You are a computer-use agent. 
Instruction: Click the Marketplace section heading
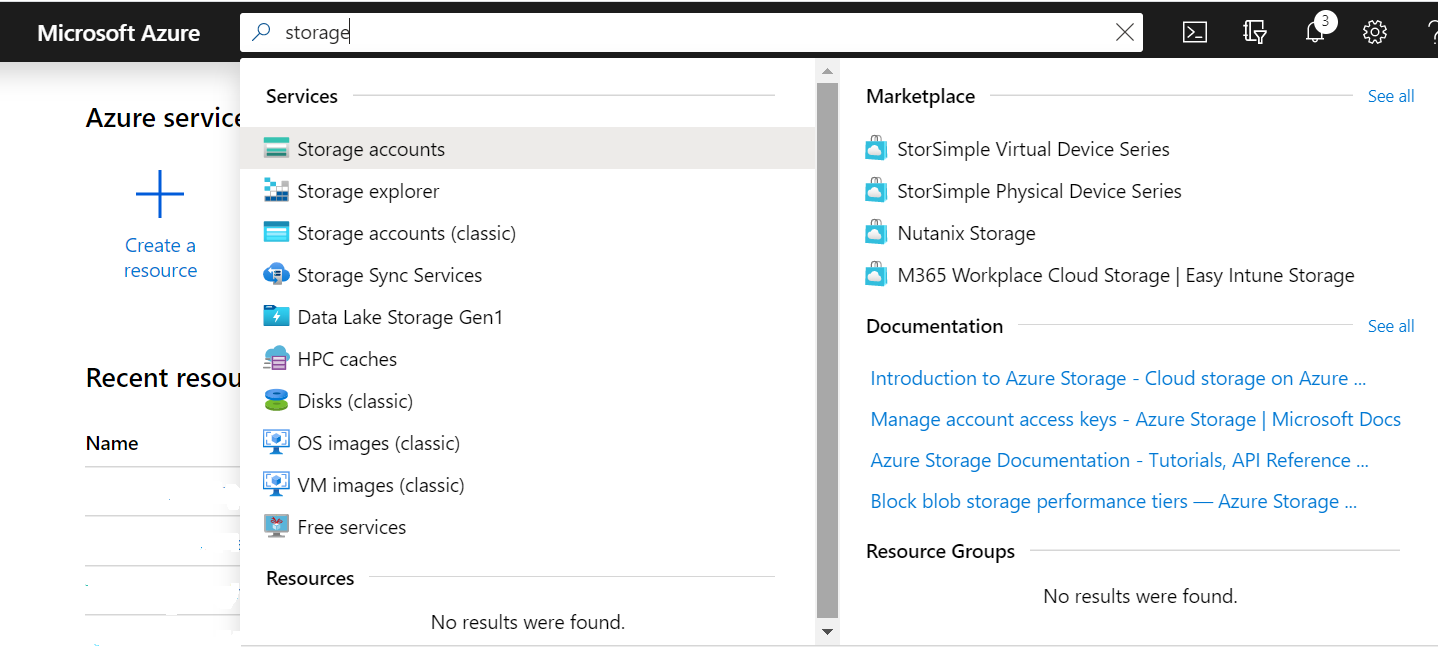coord(920,96)
